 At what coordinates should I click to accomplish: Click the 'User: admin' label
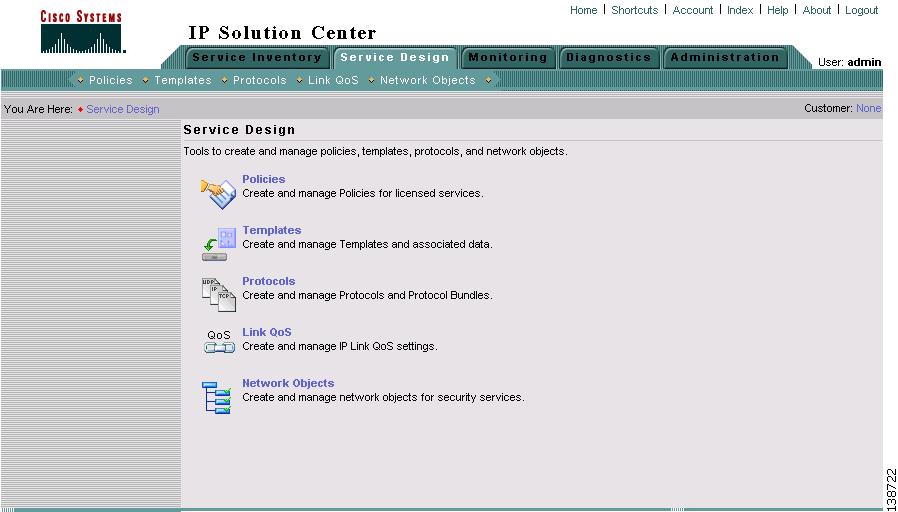click(849, 62)
